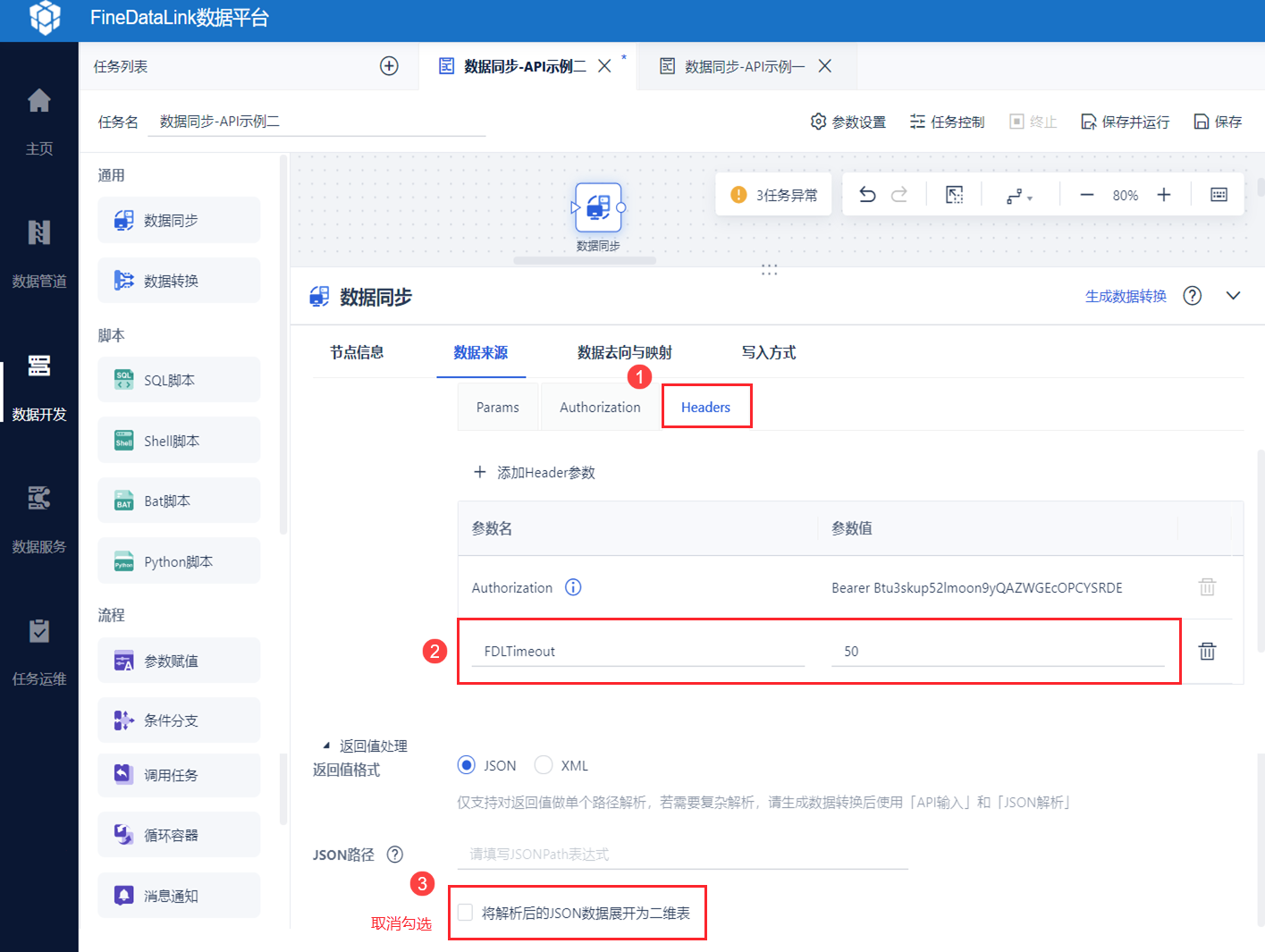Delete the Authorization header row

pos(1207,587)
